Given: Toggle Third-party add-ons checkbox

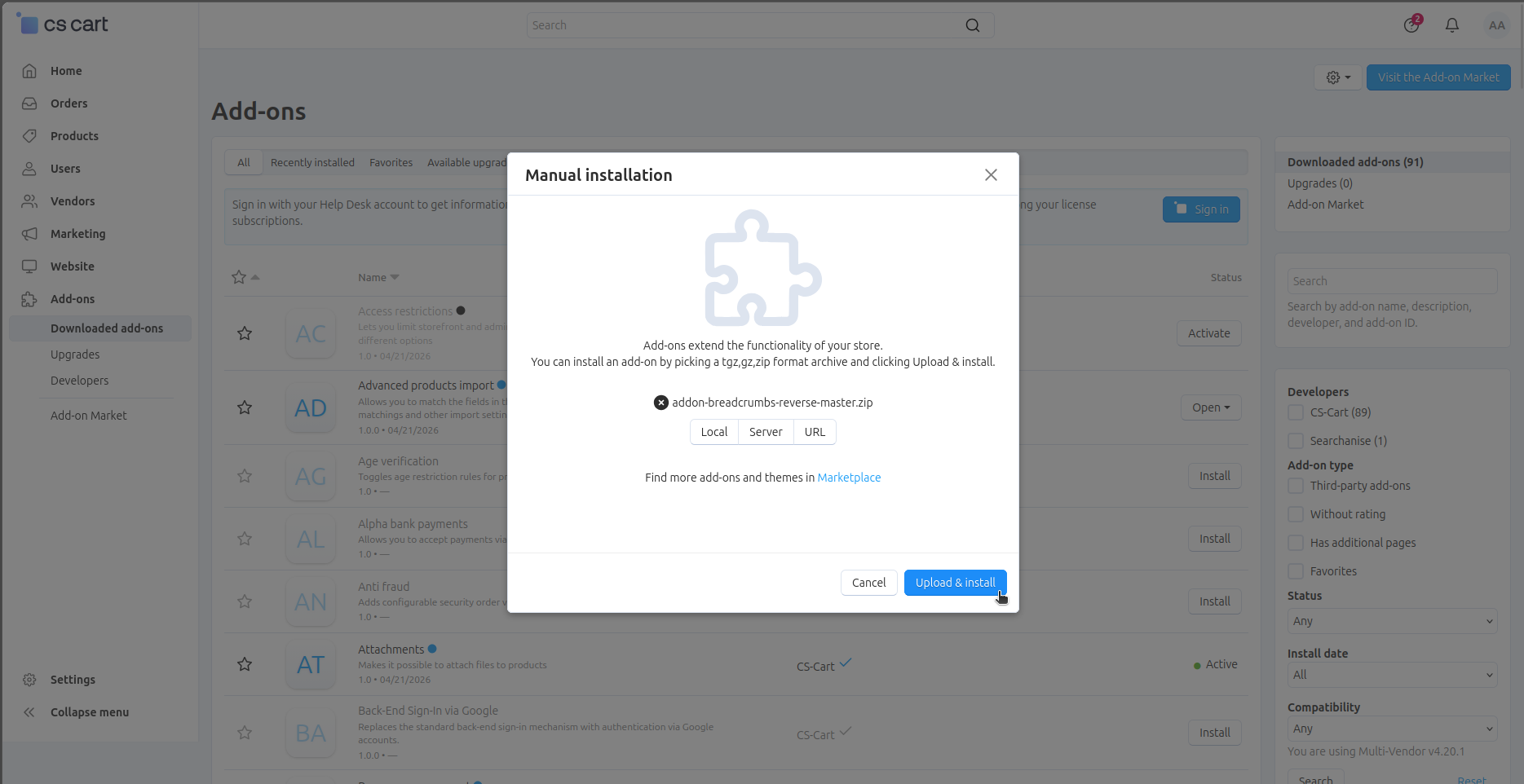Looking at the screenshot, I should (1296, 486).
